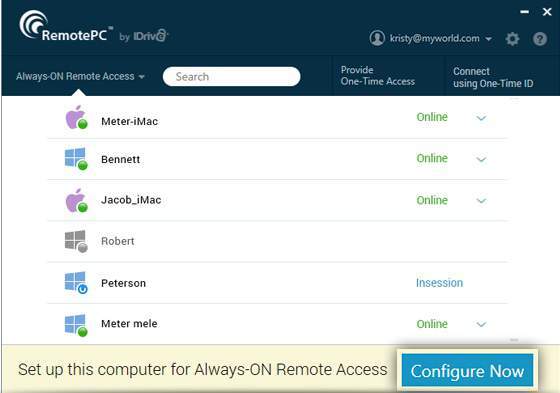Close the RemotePC window
The image size is (560, 393).
(x=547, y=12)
